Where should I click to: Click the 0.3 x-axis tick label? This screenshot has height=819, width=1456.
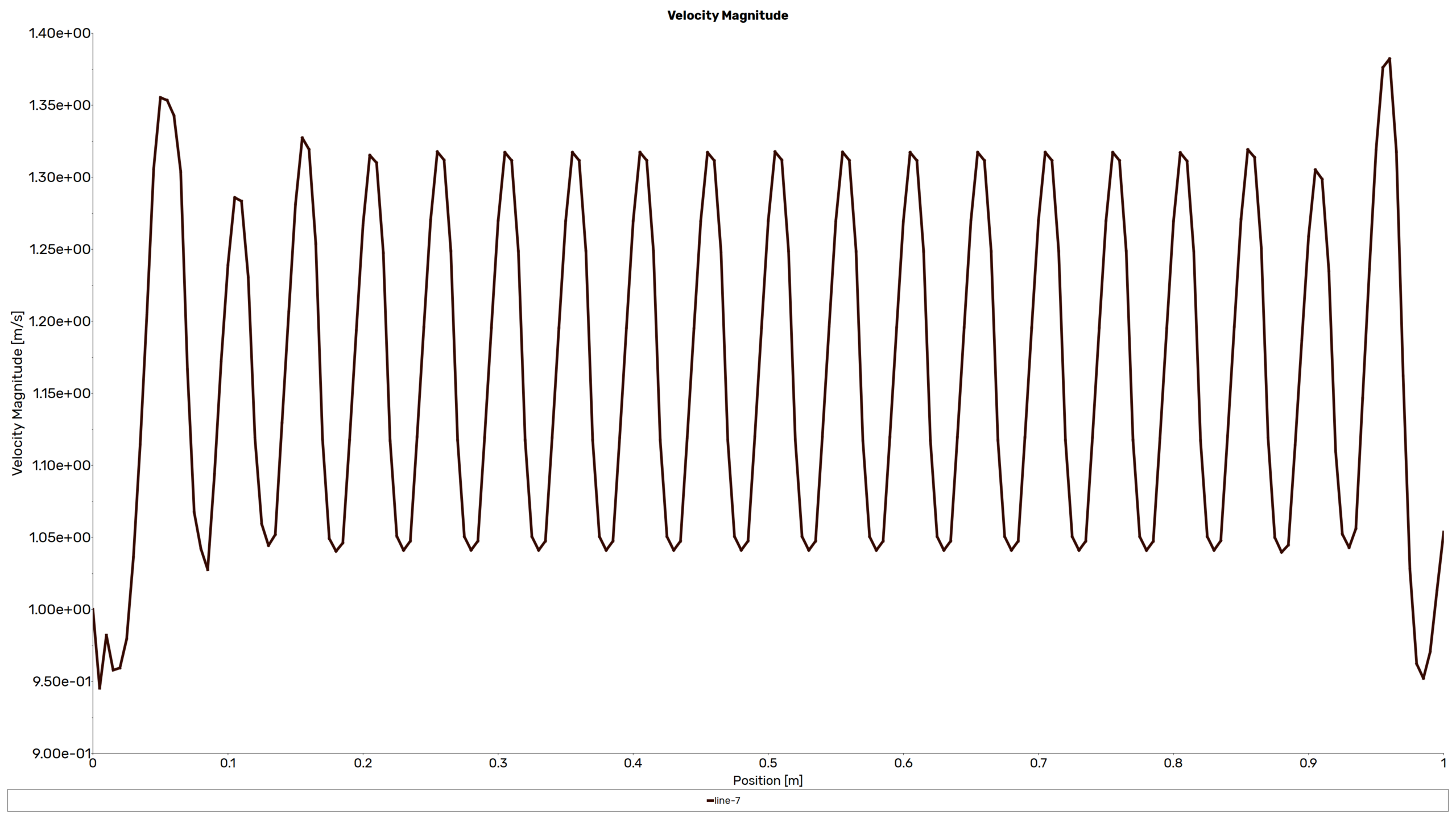coord(498,763)
